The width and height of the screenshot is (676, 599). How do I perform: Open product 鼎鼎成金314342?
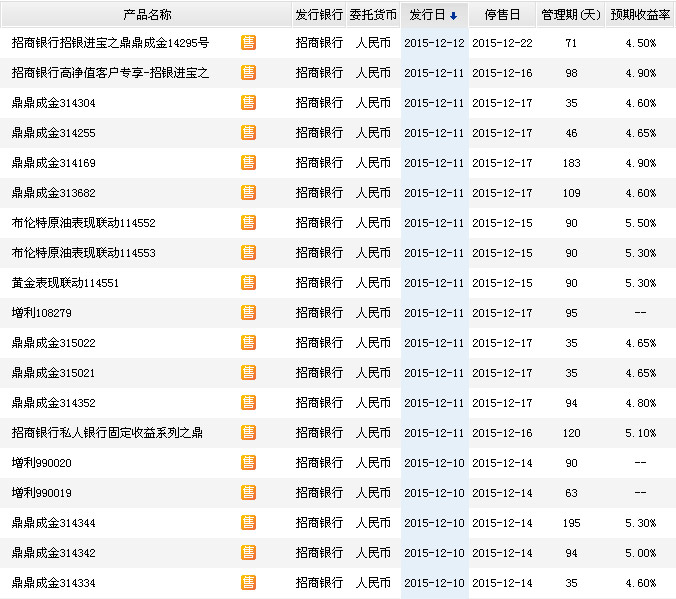pyautogui.click(x=53, y=552)
